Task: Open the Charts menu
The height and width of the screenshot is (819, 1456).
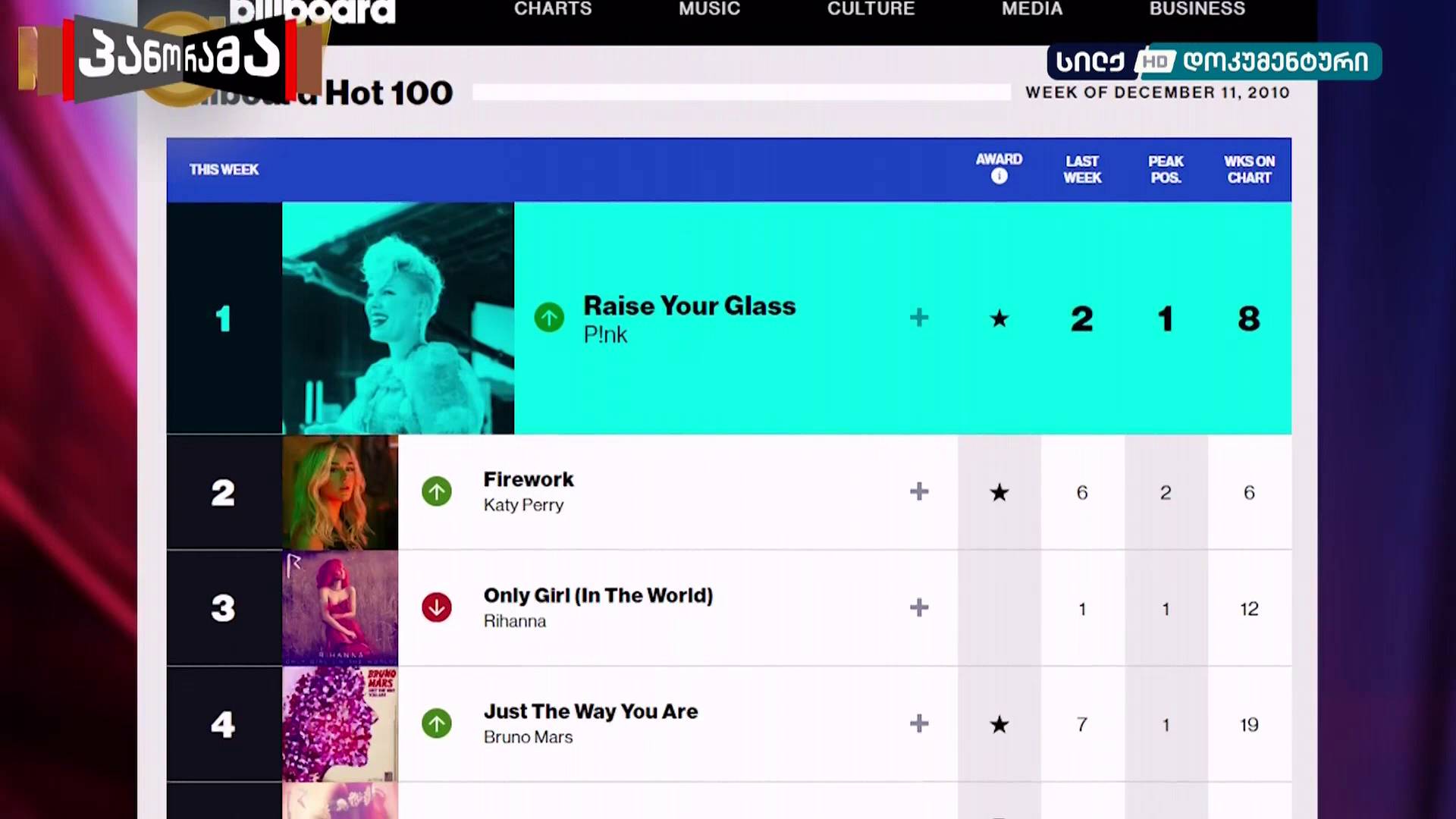Action: tap(553, 9)
